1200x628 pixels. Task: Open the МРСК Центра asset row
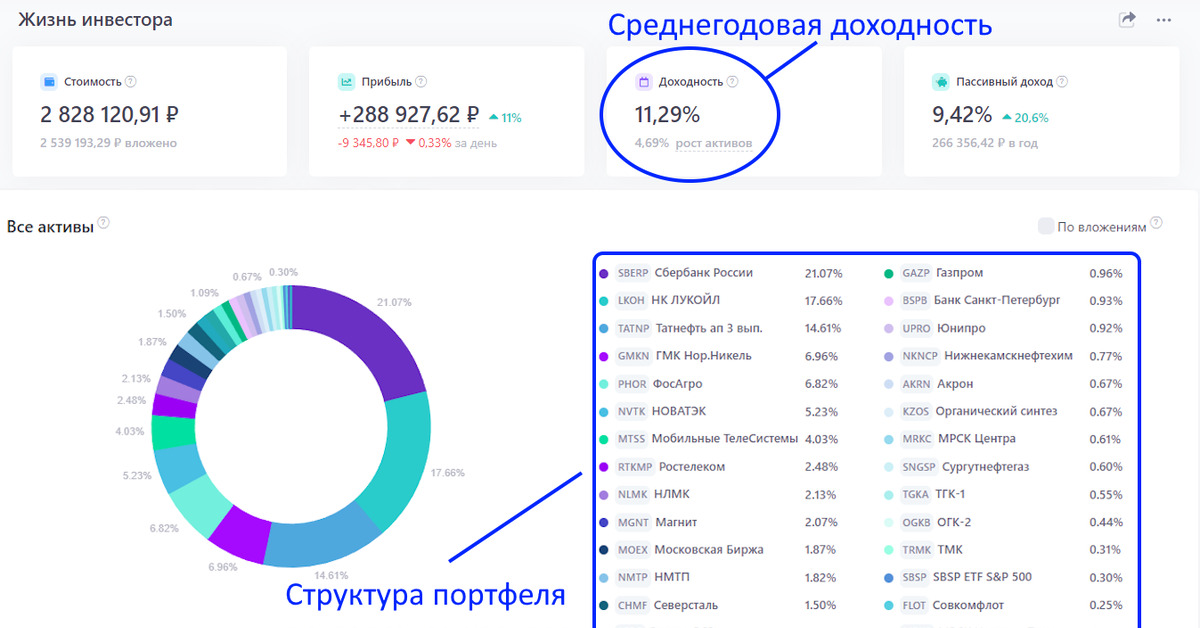pos(1004,439)
